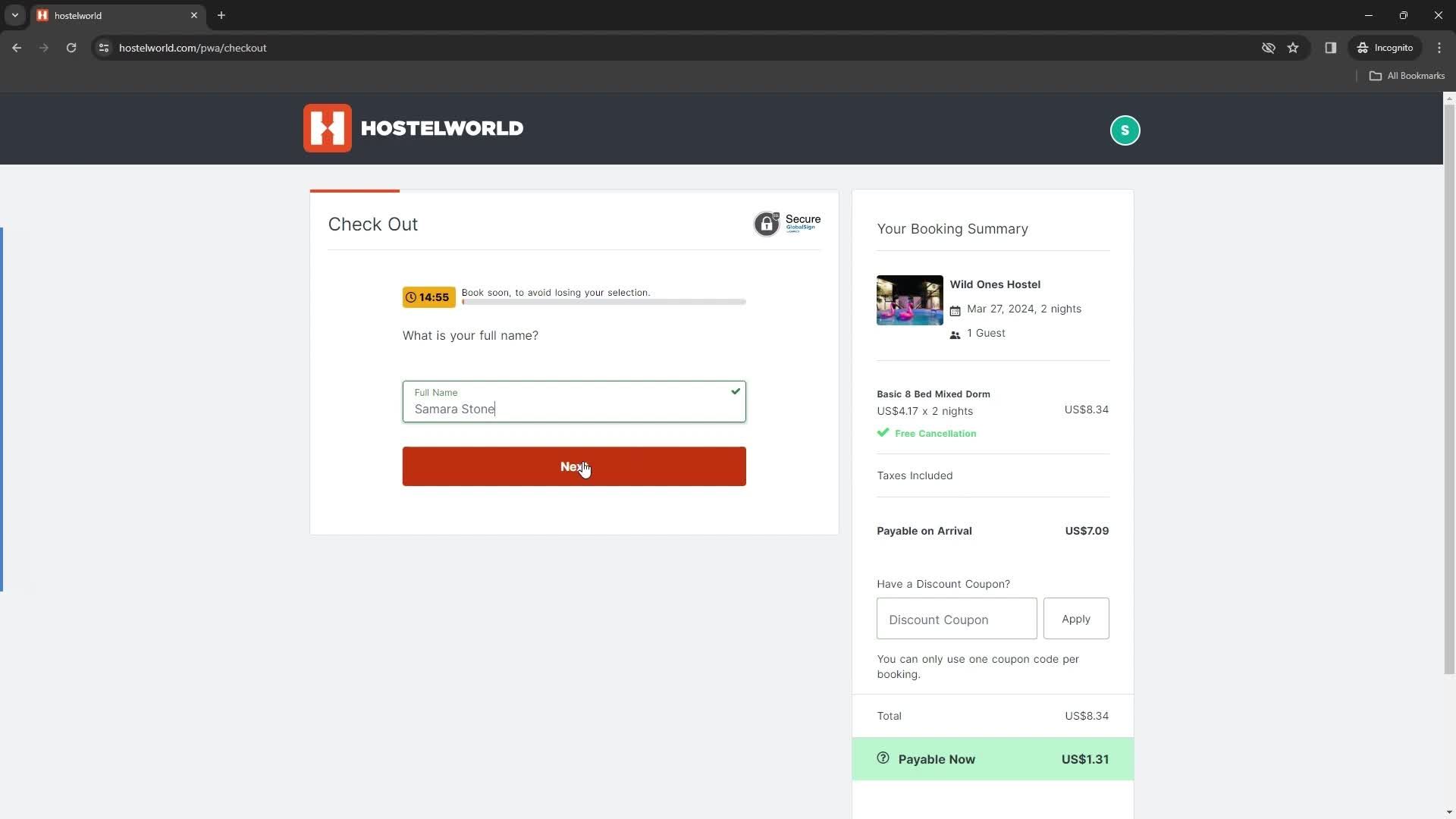Screen dimensions: 1456x819
Task: Click the timer/clock icon near countdown
Action: pyautogui.click(x=410, y=297)
